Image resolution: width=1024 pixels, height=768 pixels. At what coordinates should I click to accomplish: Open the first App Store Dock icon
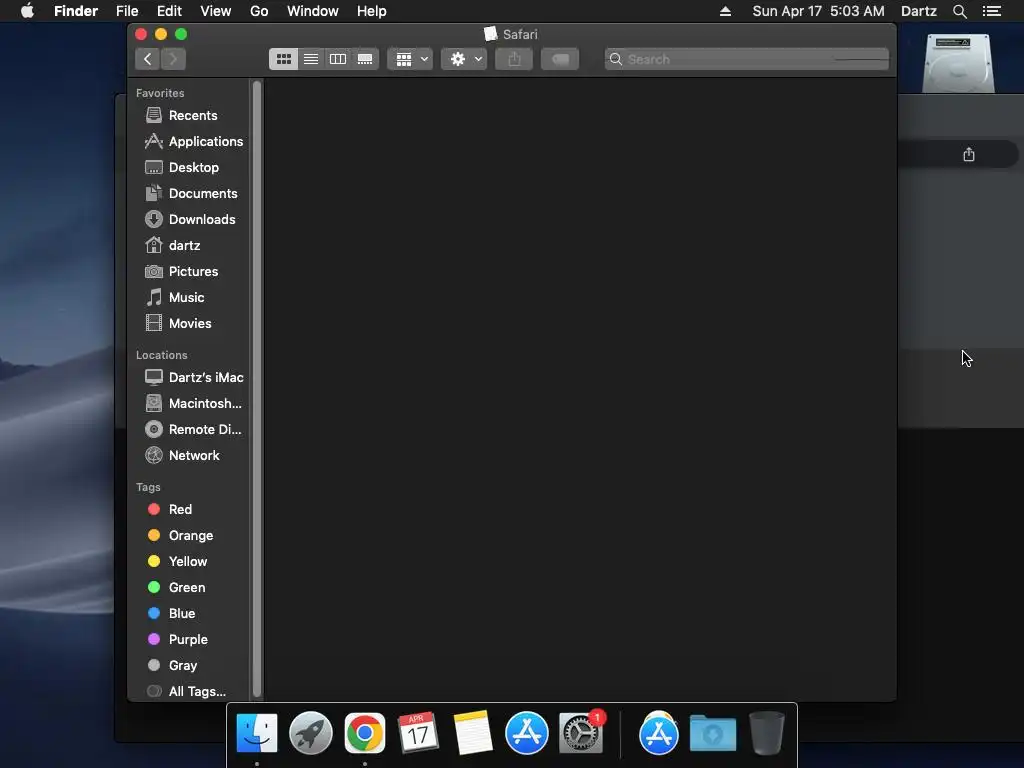pyautogui.click(x=526, y=733)
